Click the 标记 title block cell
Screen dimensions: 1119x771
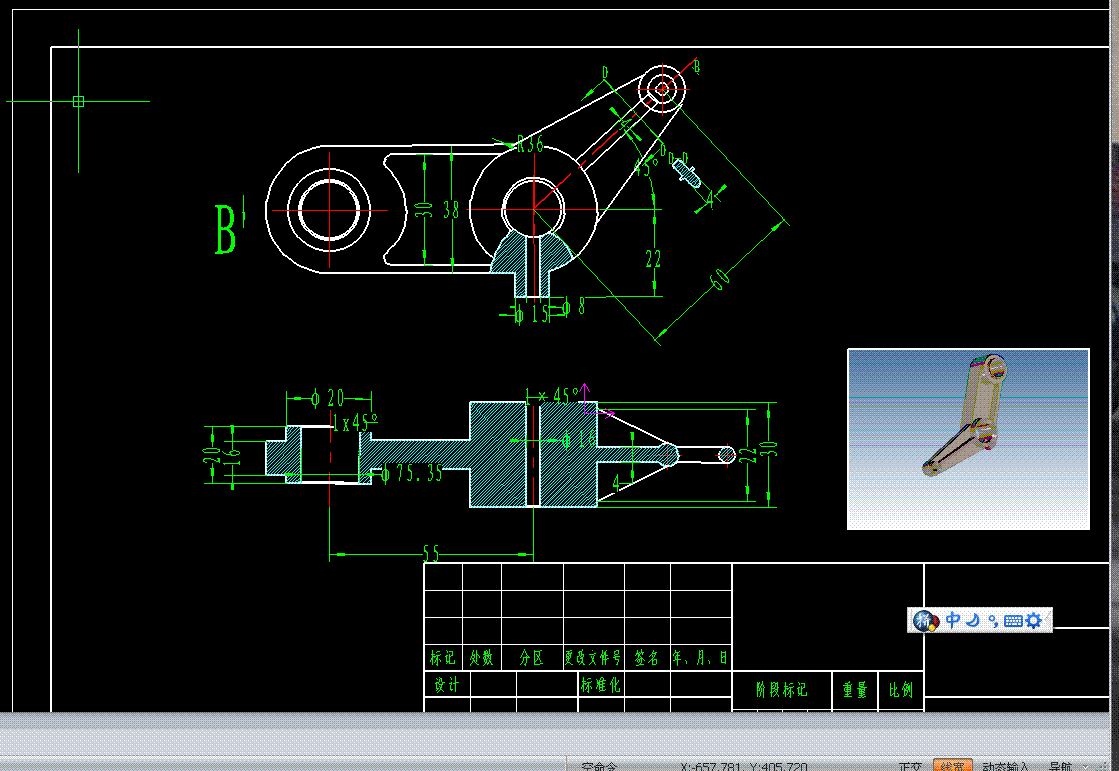(x=442, y=657)
